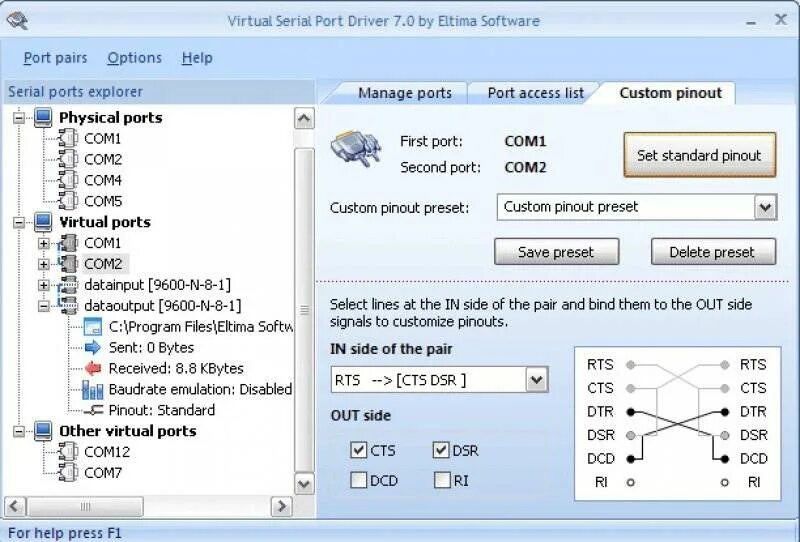The width and height of the screenshot is (800, 542).
Task: Click the port icon beside physical COM1
Action: (68, 138)
